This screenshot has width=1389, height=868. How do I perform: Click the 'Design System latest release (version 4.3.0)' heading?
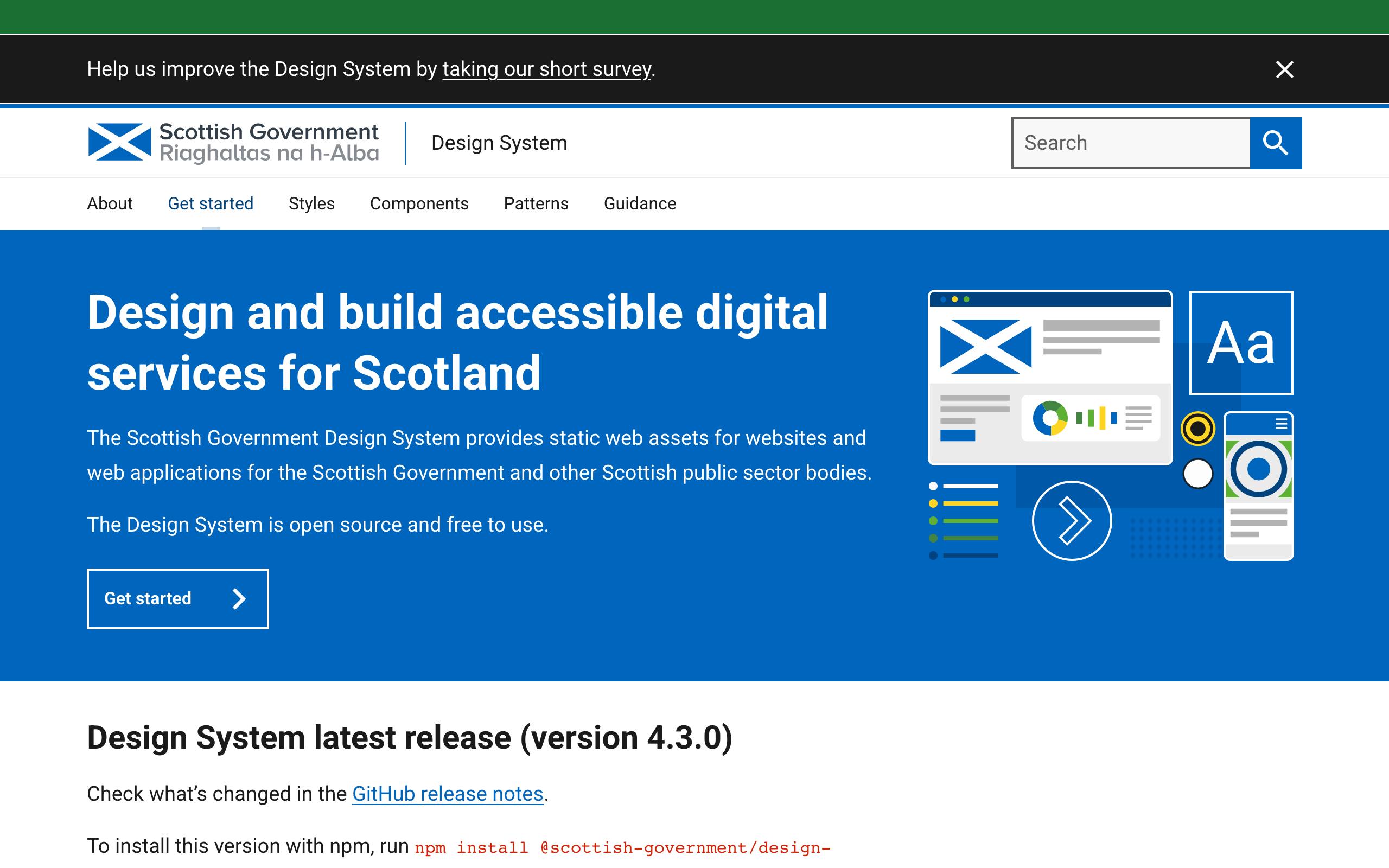click(x=410, y=738)
